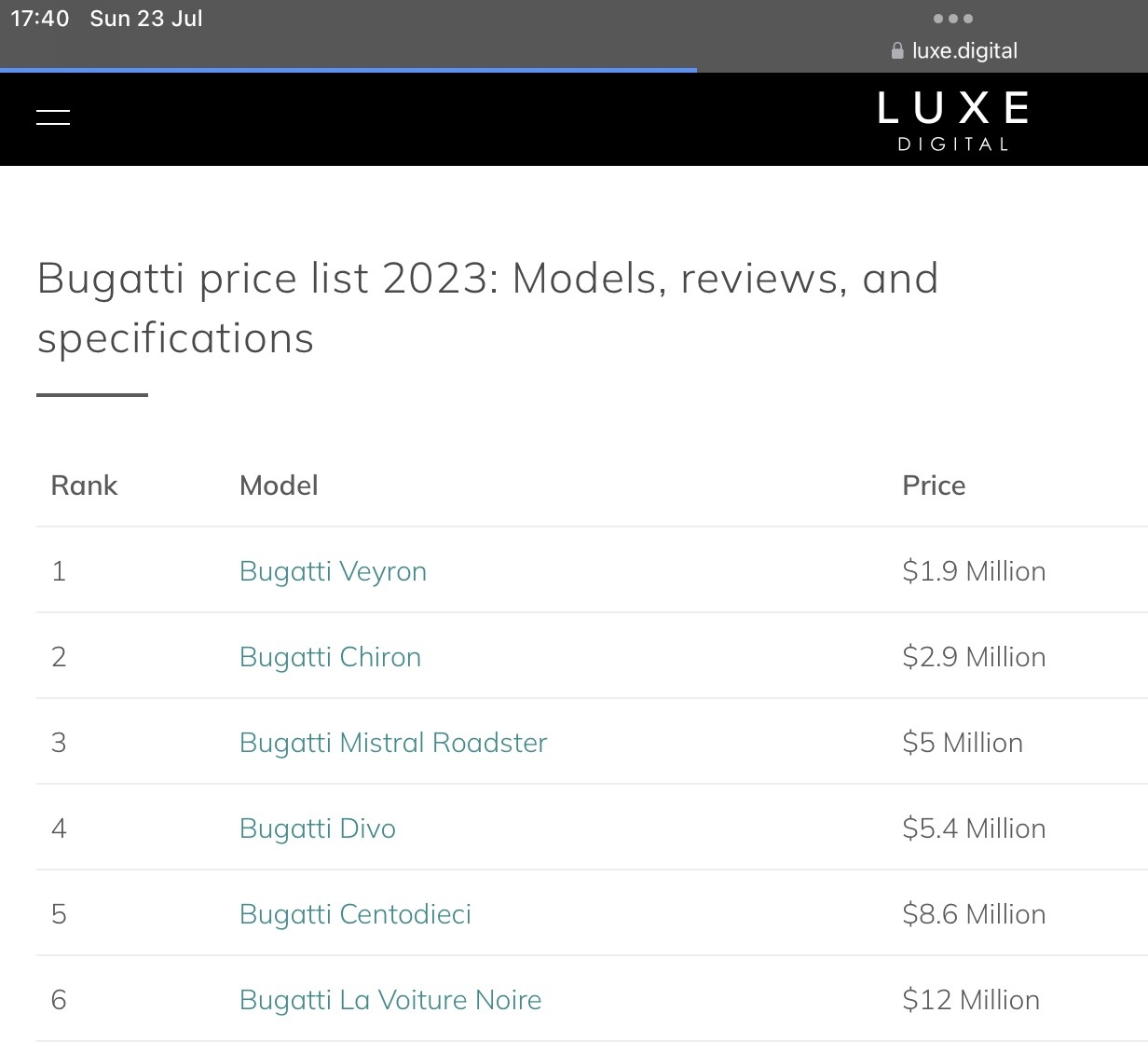The width and height of the screenshot is (1148, 1054).
Task: Select the Rank column header
Action: click(84, 486)
